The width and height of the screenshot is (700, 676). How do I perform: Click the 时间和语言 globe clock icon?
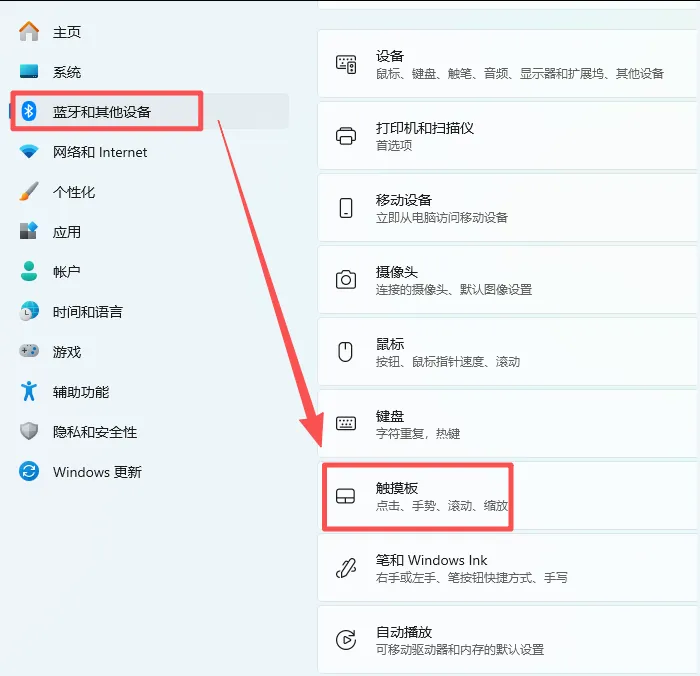[x=29, y=311]
